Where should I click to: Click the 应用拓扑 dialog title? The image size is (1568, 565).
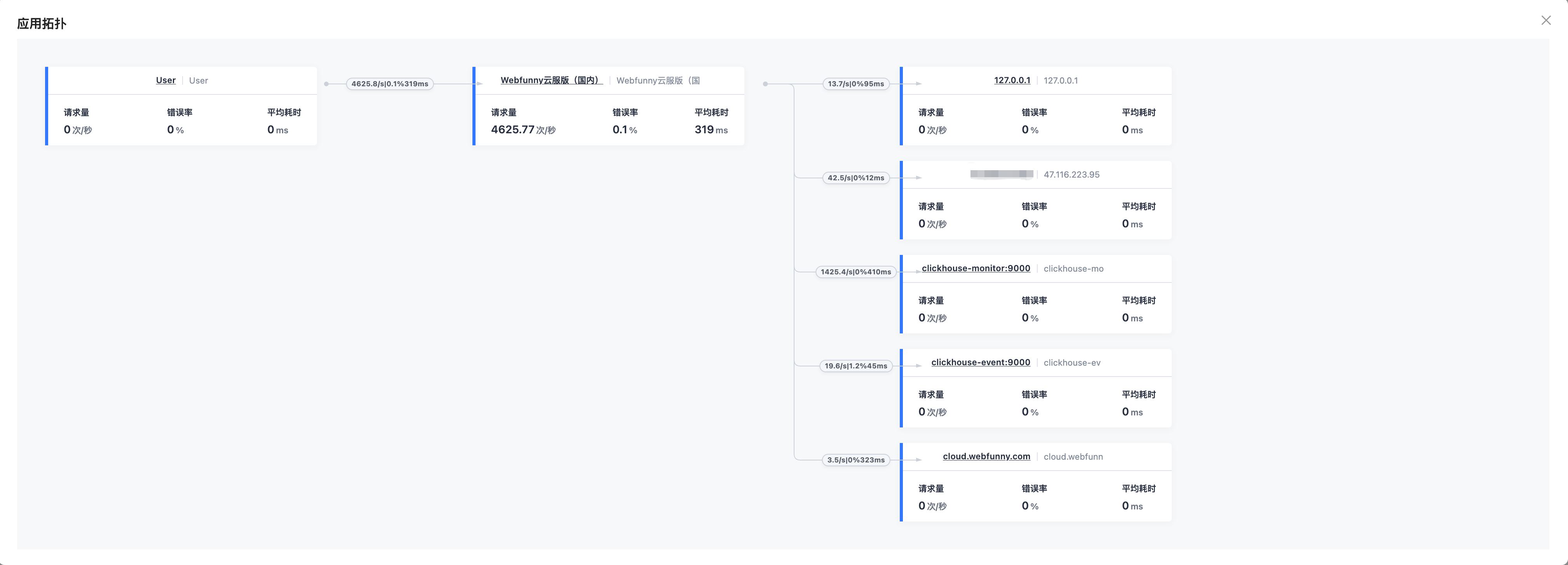click(x=42, y=24)
